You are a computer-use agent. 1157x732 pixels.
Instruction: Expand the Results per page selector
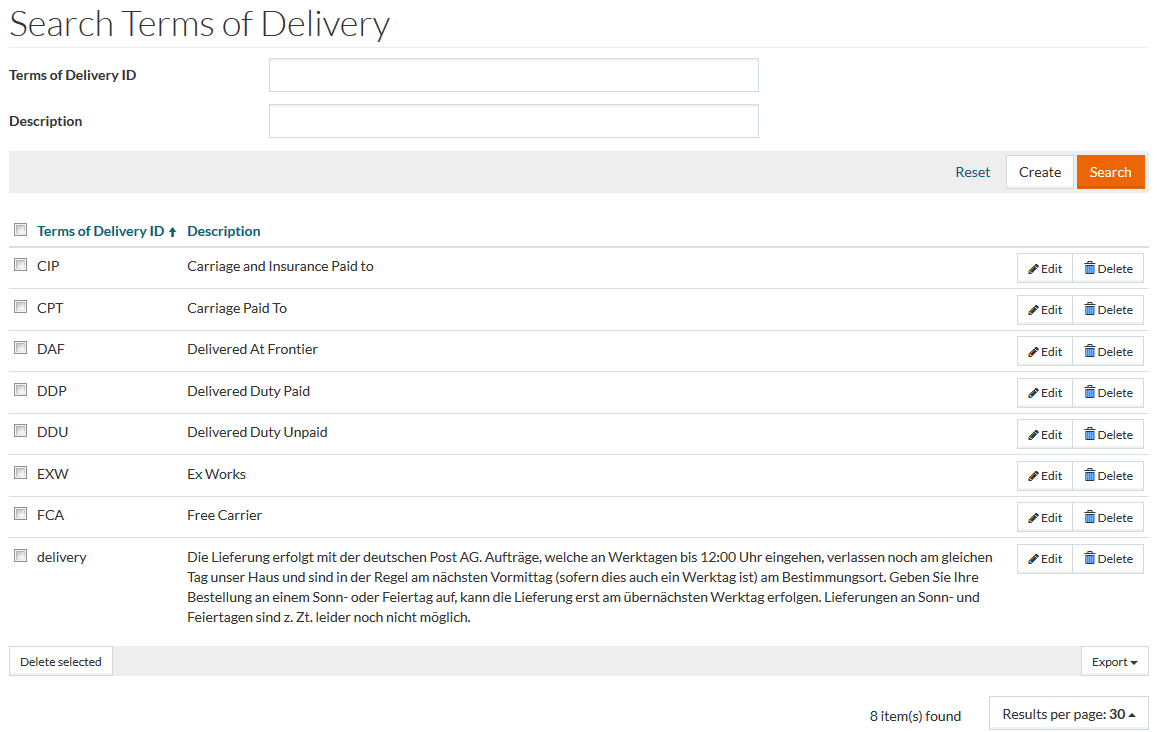[x=1068, y=714]
